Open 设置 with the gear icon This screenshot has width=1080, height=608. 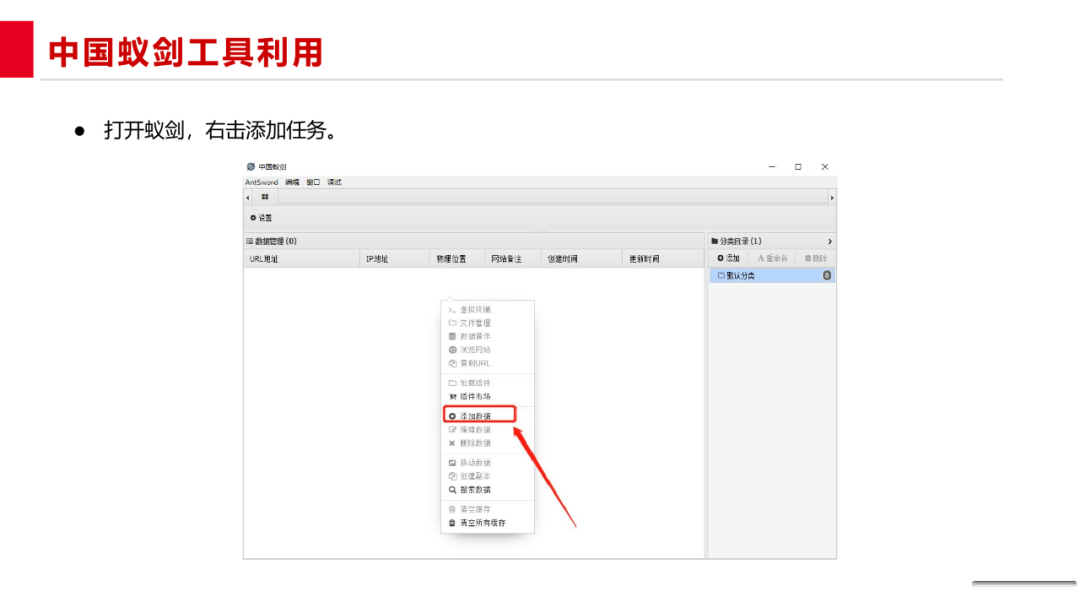point(261,218)
